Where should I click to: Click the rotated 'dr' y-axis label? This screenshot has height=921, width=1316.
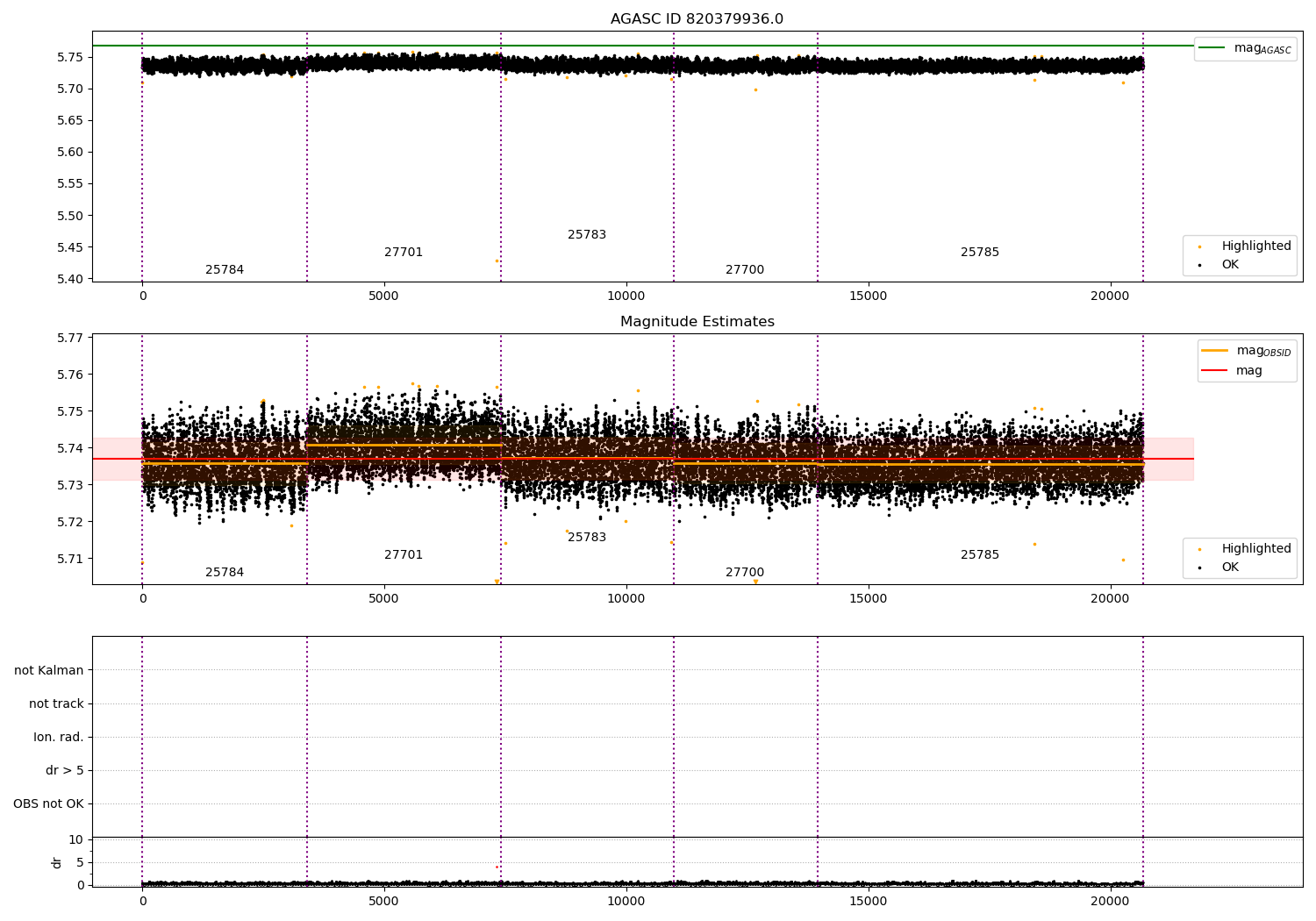click(x=57, y=862)
